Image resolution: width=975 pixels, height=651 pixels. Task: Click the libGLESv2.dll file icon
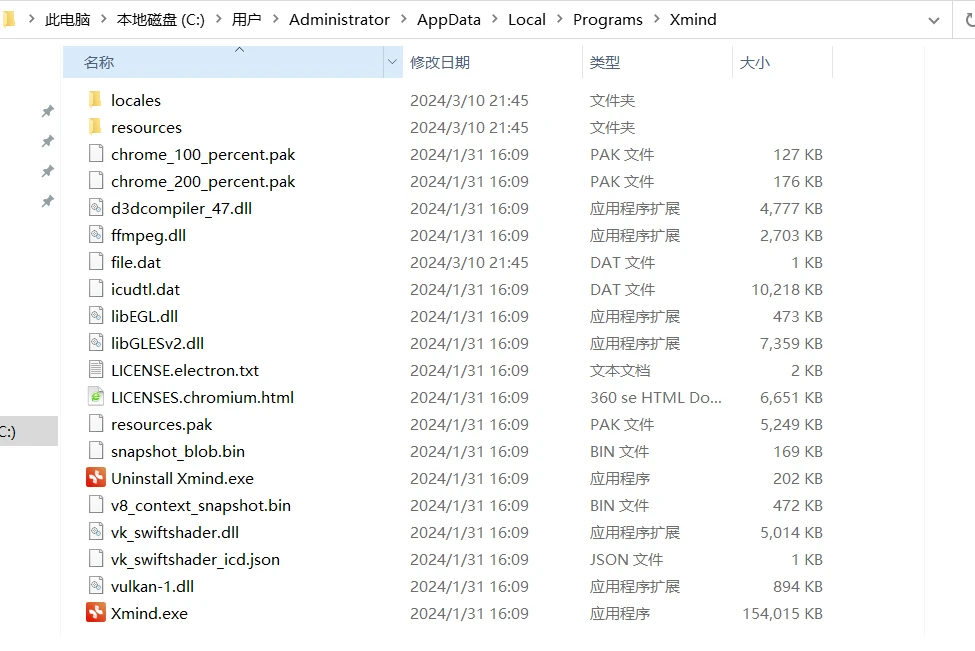click(x=96, y=343)
